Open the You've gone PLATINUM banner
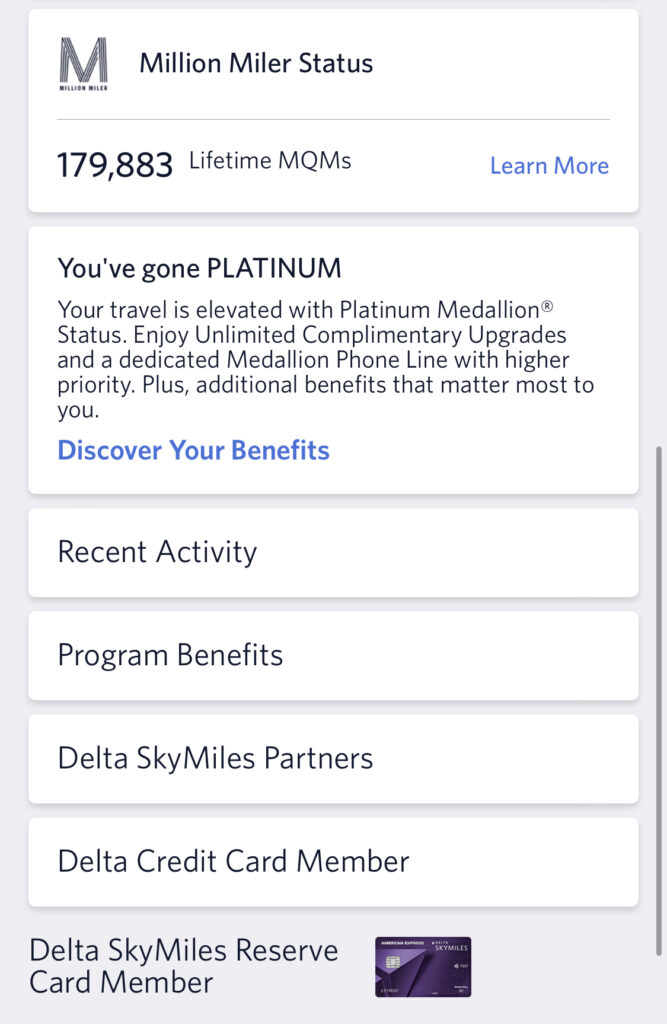The image size is (667, 1024). point(199,268)
